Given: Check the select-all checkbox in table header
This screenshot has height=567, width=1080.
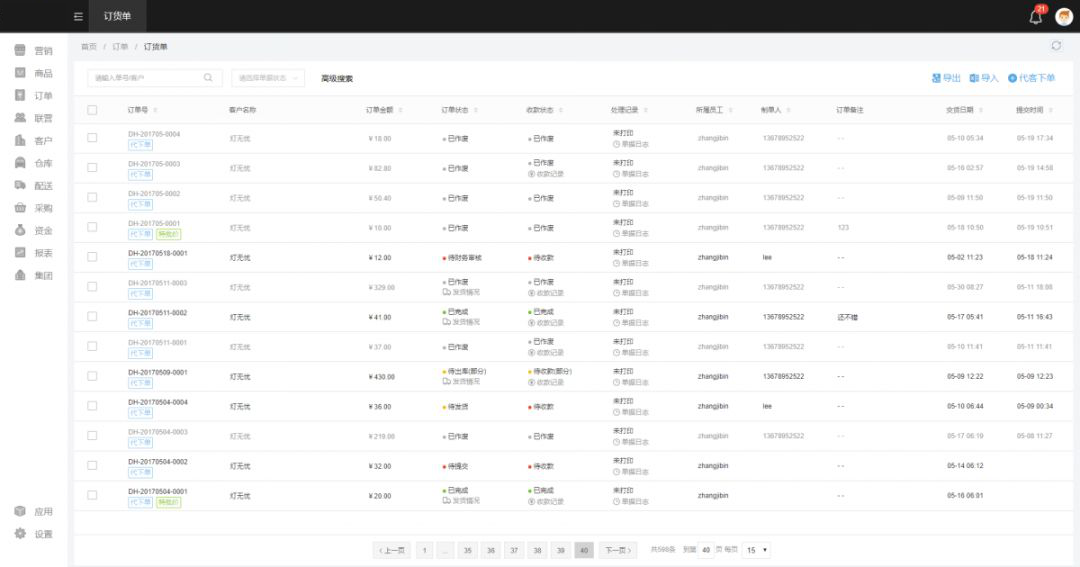Looking at the screenshot, I should click(x=92, y=110).
